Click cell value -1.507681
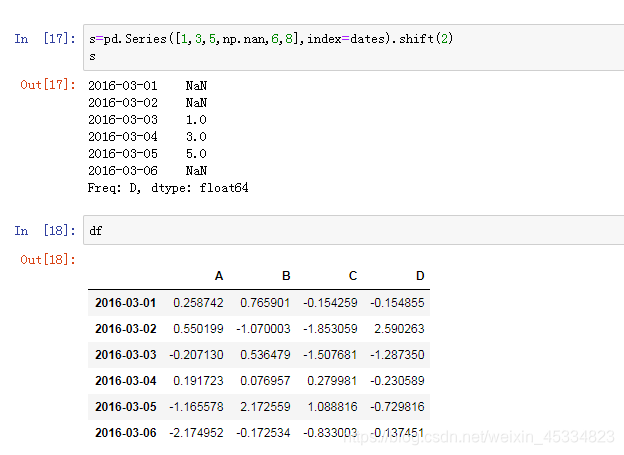 tap(330, 355)
